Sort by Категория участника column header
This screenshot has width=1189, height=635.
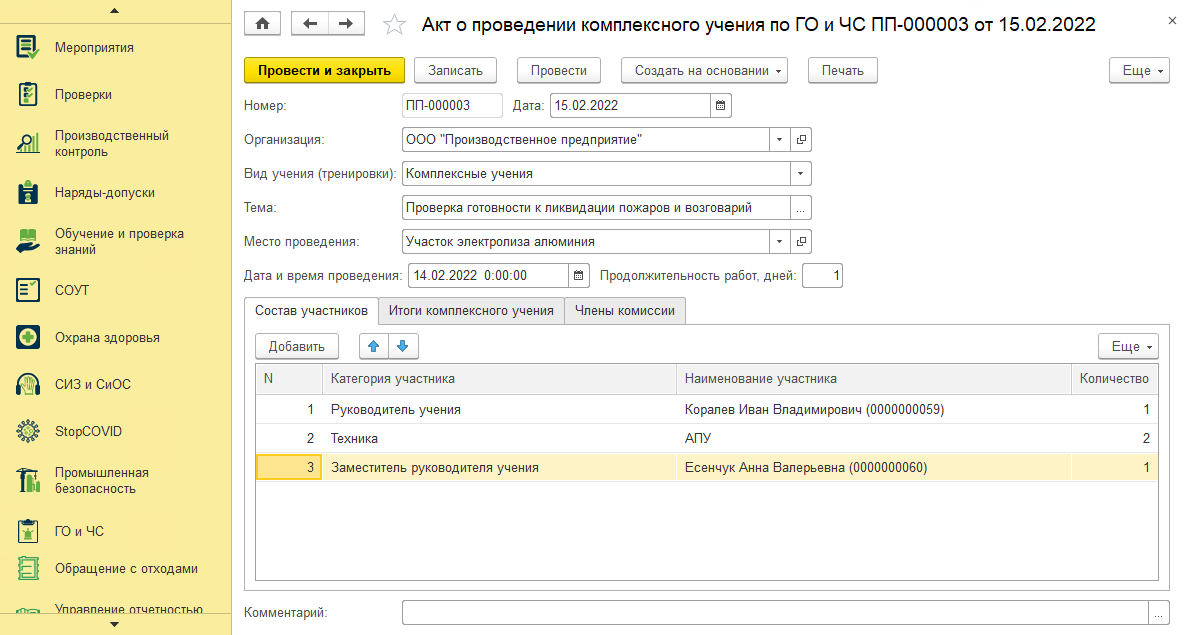tap(499, 379)
